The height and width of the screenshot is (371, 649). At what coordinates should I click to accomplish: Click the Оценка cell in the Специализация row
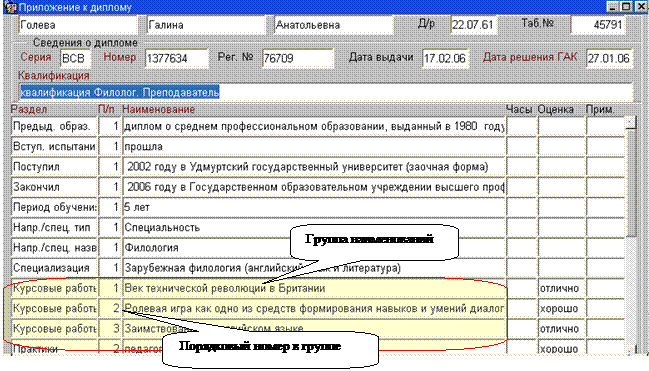coord(561,268)
